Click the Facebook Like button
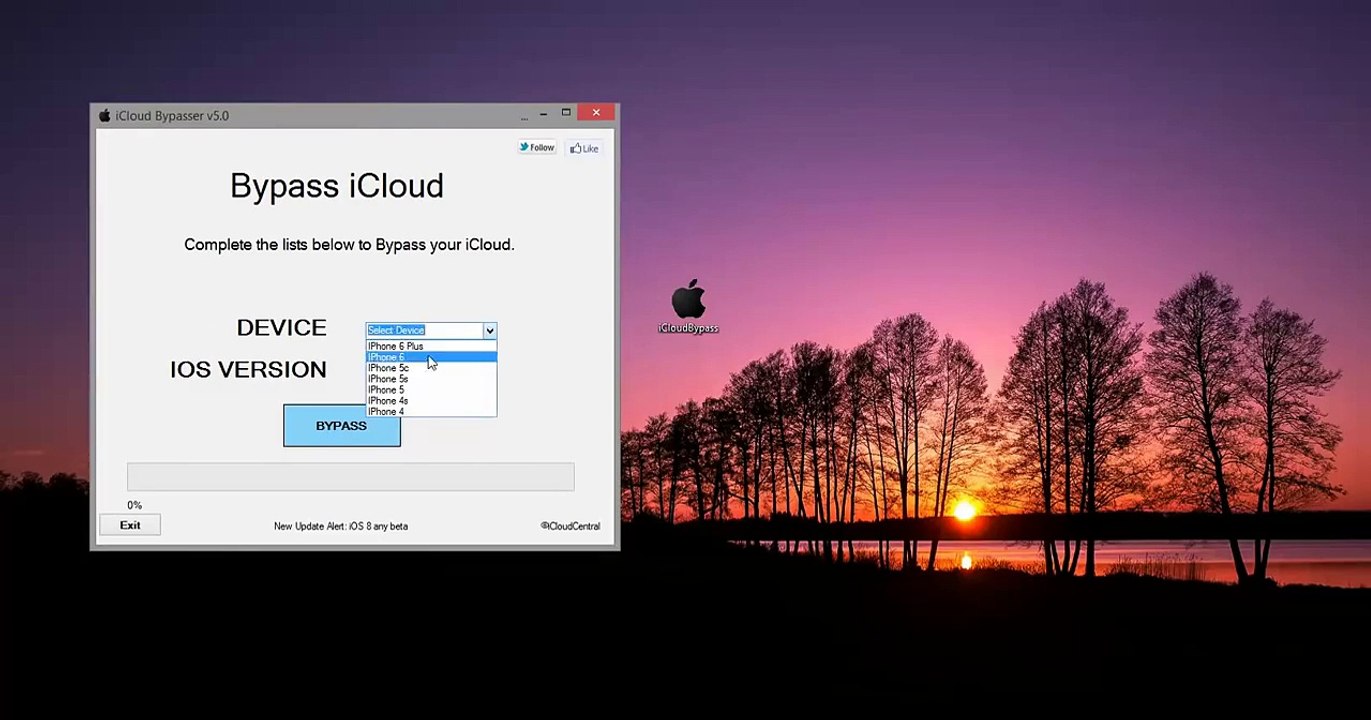Screen dimensions: 1371x720 coord(584,149)
